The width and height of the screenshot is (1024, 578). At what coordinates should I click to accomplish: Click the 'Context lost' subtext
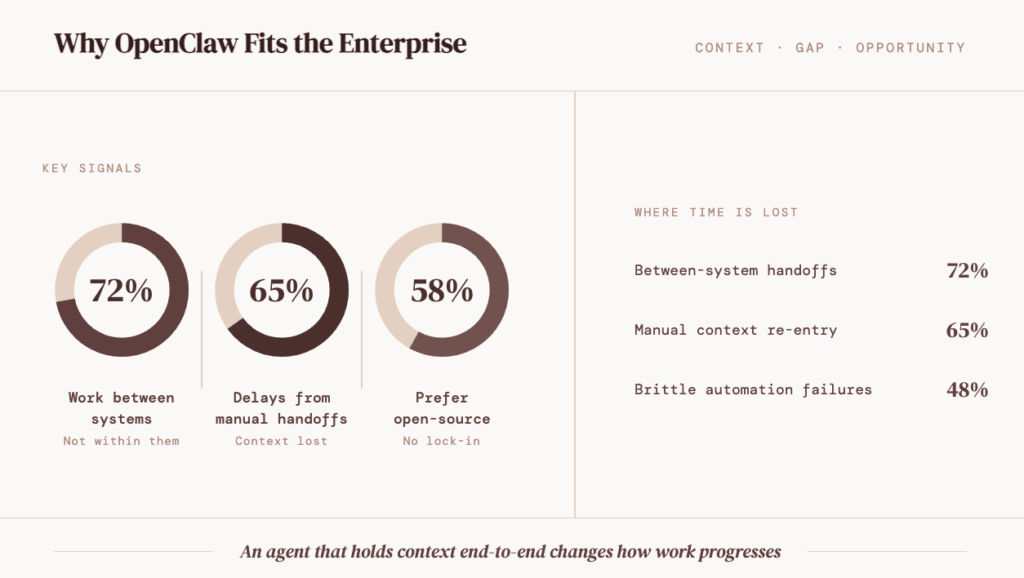pos(281,441)
